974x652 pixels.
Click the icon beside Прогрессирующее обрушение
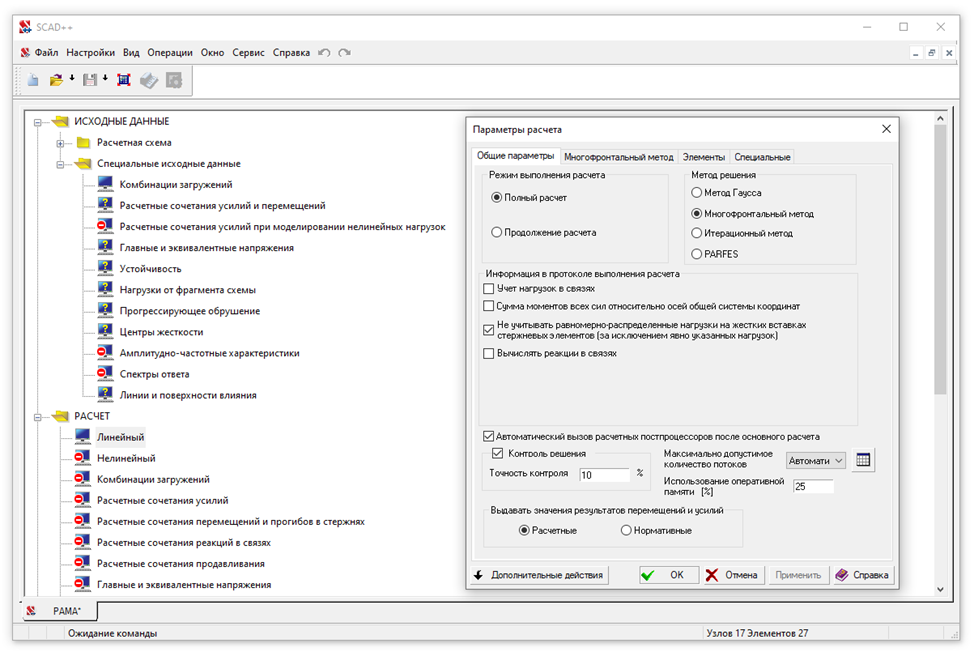(105, 310)
